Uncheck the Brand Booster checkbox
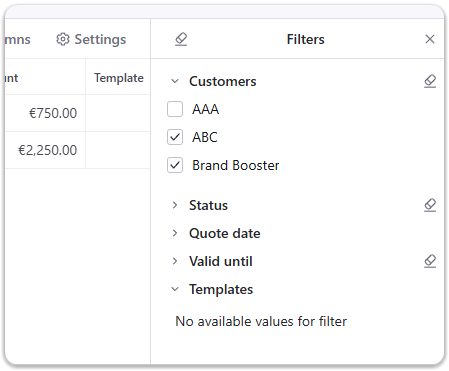 [175, 165]
